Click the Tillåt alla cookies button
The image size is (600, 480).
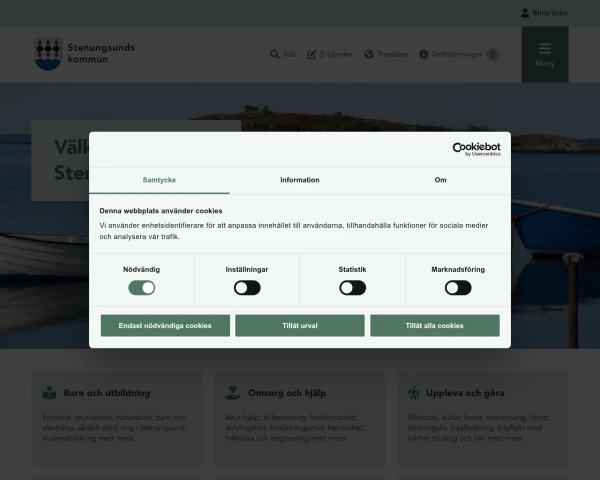coord(435,326)
